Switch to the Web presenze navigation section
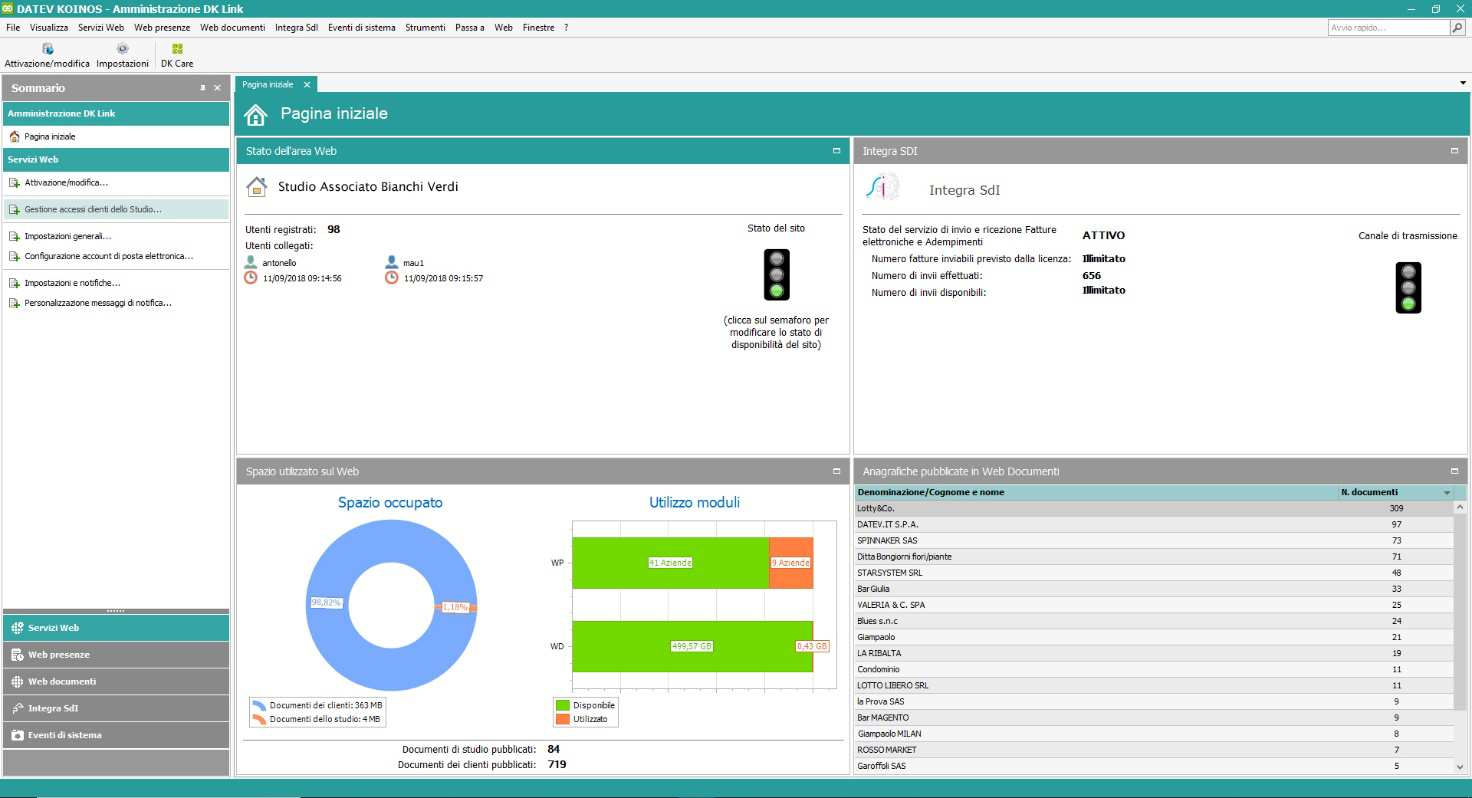This screenshot has width=1472, height=798. (116, 655)
